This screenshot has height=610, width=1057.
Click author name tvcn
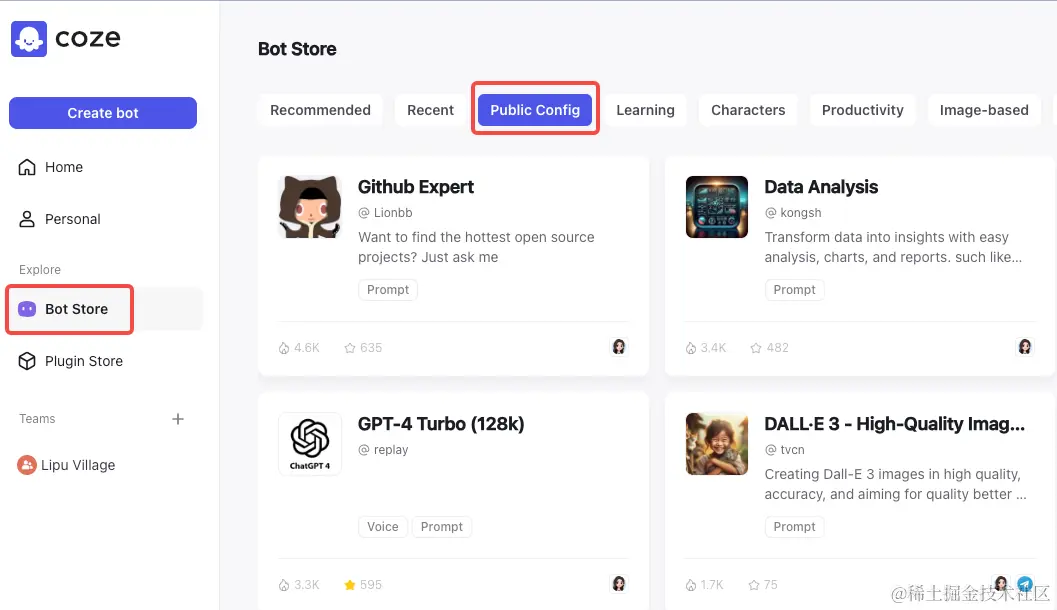pyautogui.click(x=792, y=450)
